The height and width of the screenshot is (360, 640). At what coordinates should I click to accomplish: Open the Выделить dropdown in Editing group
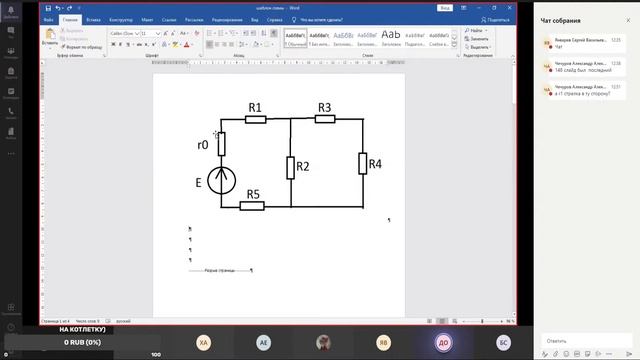(x=478, y=47)
